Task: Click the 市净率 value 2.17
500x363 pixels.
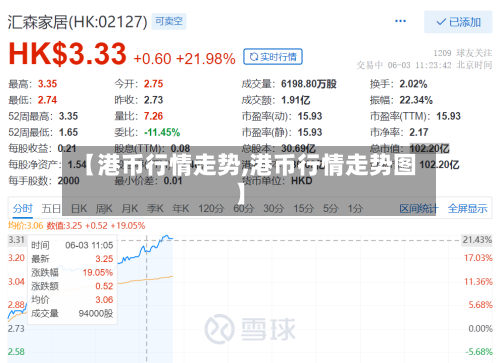Action: [419, 132]
